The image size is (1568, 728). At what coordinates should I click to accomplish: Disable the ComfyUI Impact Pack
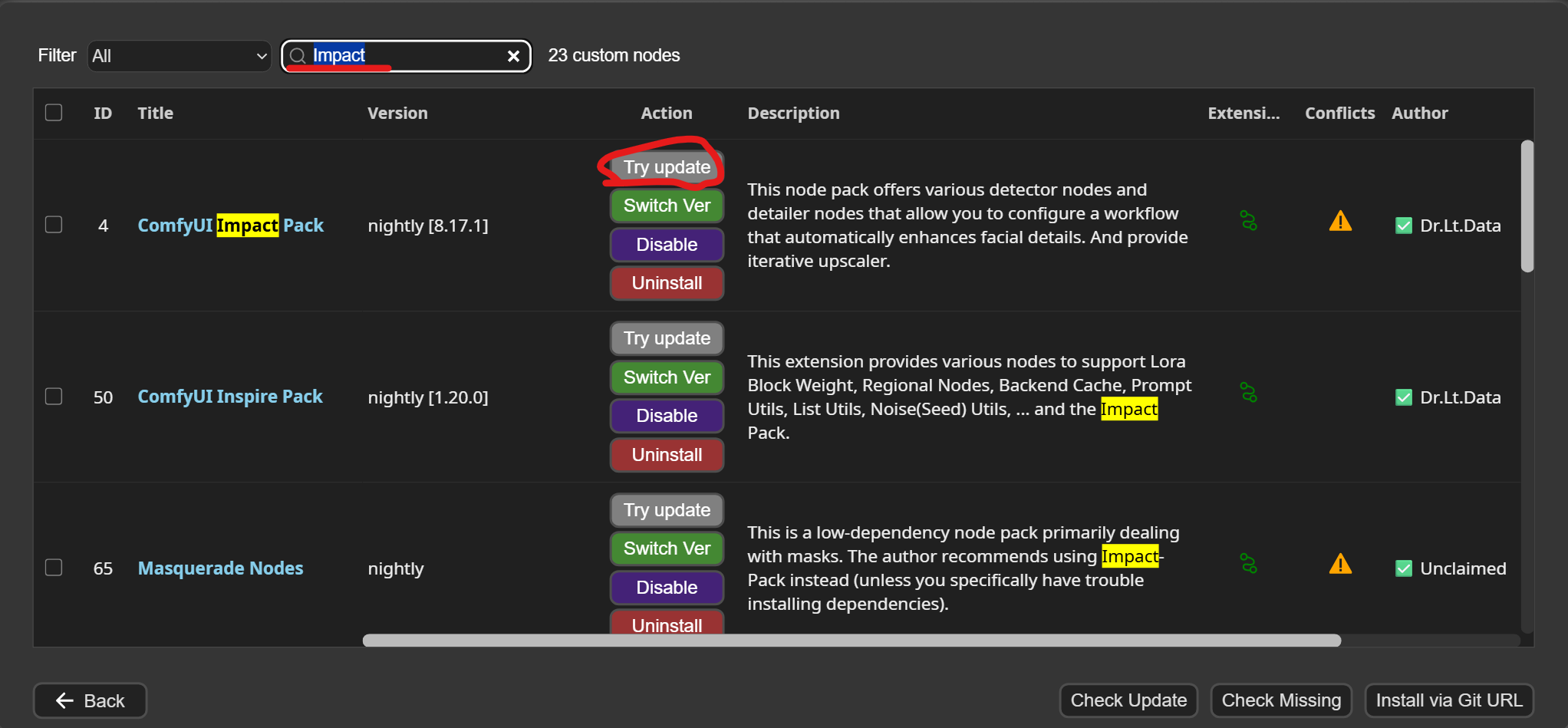(x=667, y=245)
